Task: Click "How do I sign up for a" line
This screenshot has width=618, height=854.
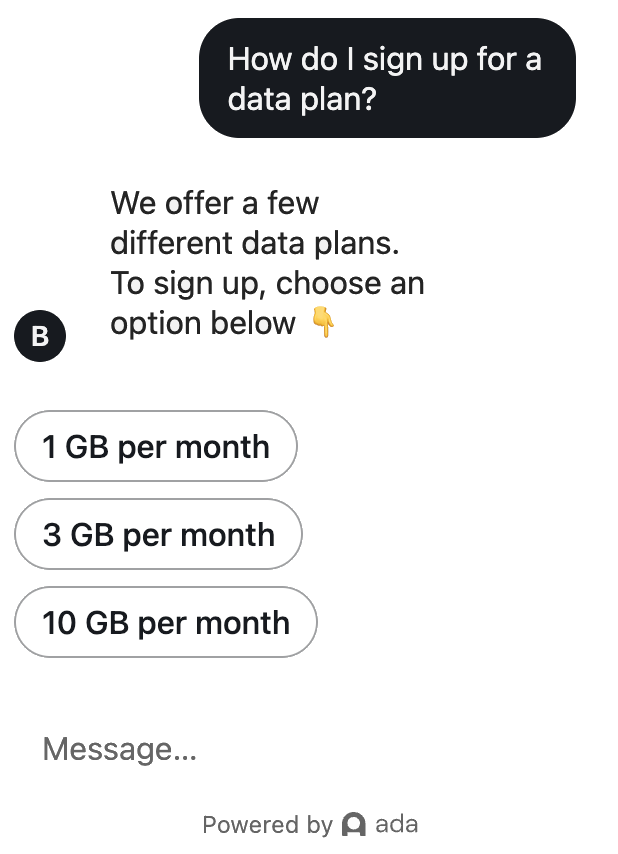Action: 384,59
